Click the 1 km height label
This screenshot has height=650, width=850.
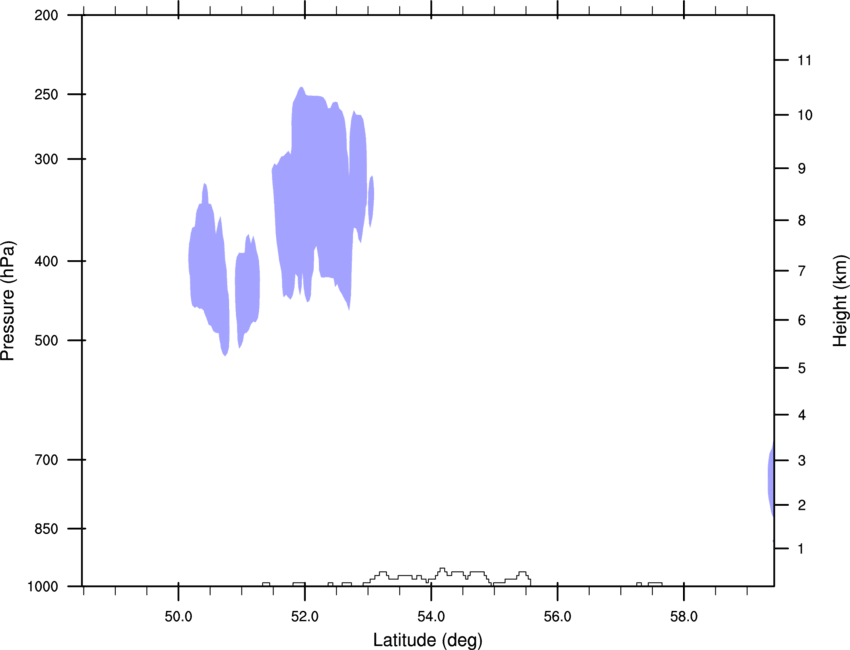[801, 549]
